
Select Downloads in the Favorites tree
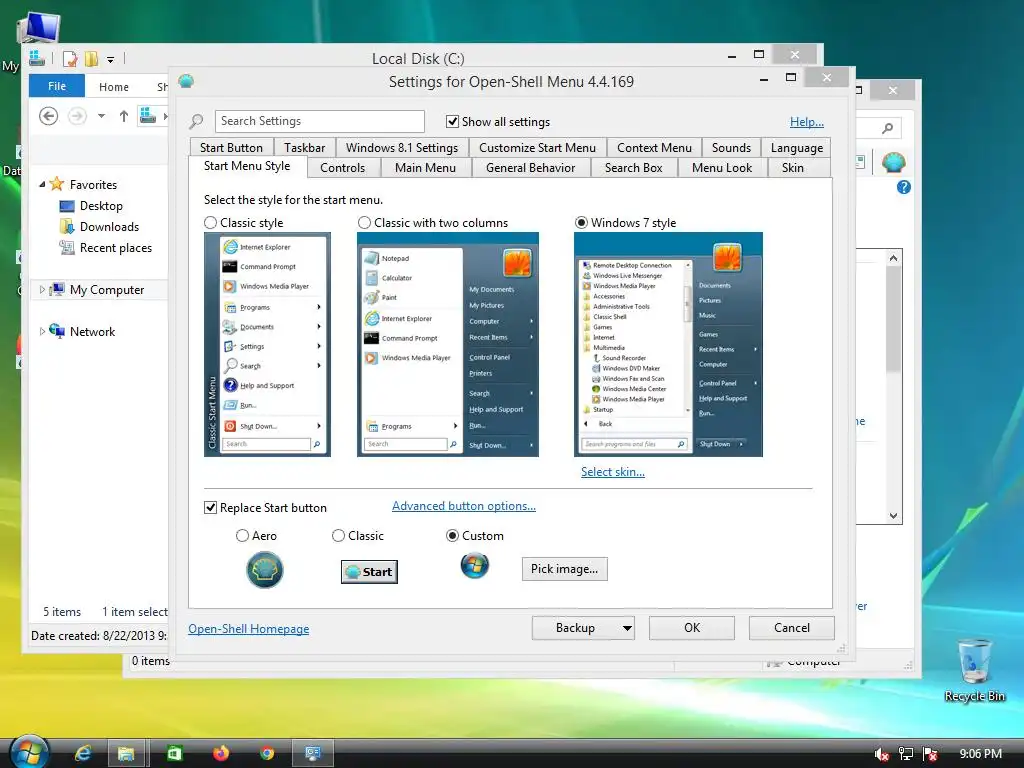point(109,227)
